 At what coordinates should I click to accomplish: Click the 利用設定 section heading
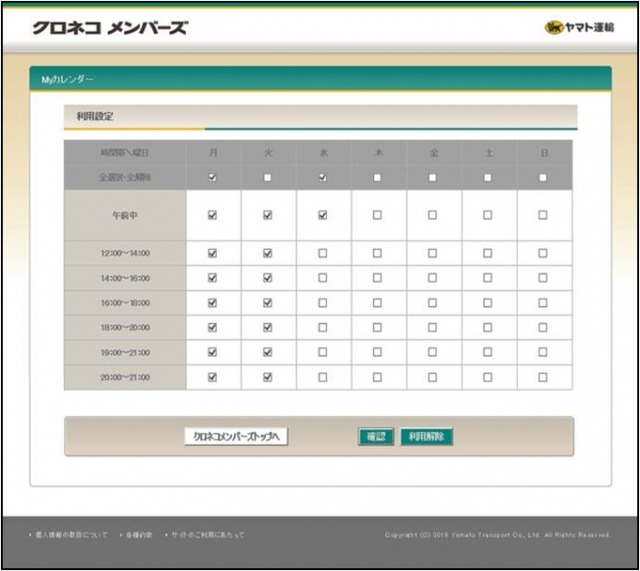click(x=95, y=116)
